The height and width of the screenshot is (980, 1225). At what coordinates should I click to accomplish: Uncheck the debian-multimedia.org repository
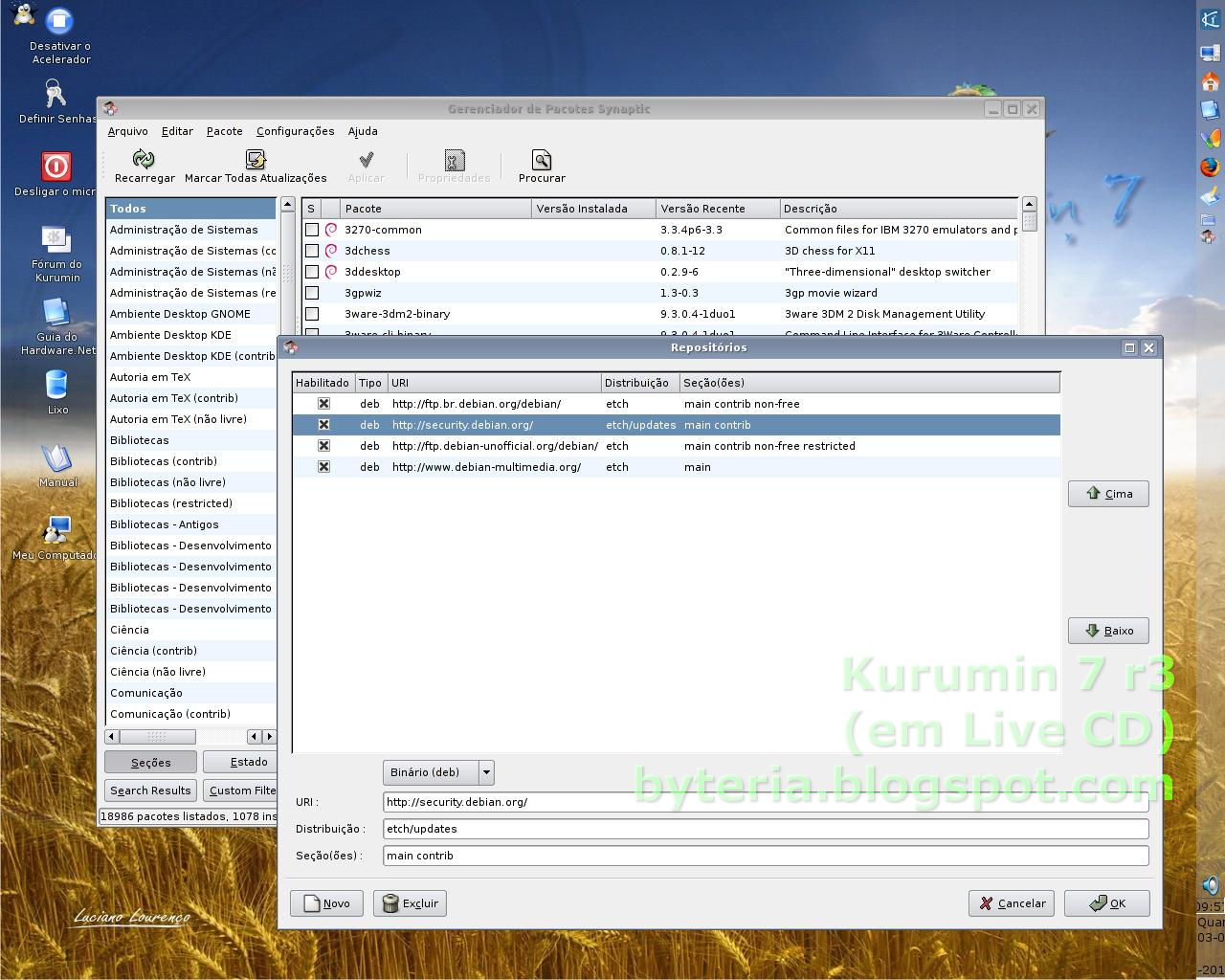click(323, 467)
